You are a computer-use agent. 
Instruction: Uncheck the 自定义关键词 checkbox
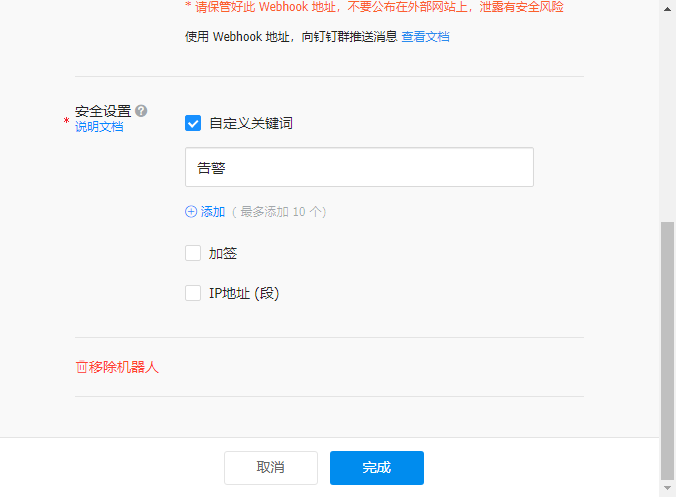pyautogui.click(x=193, y=123)
